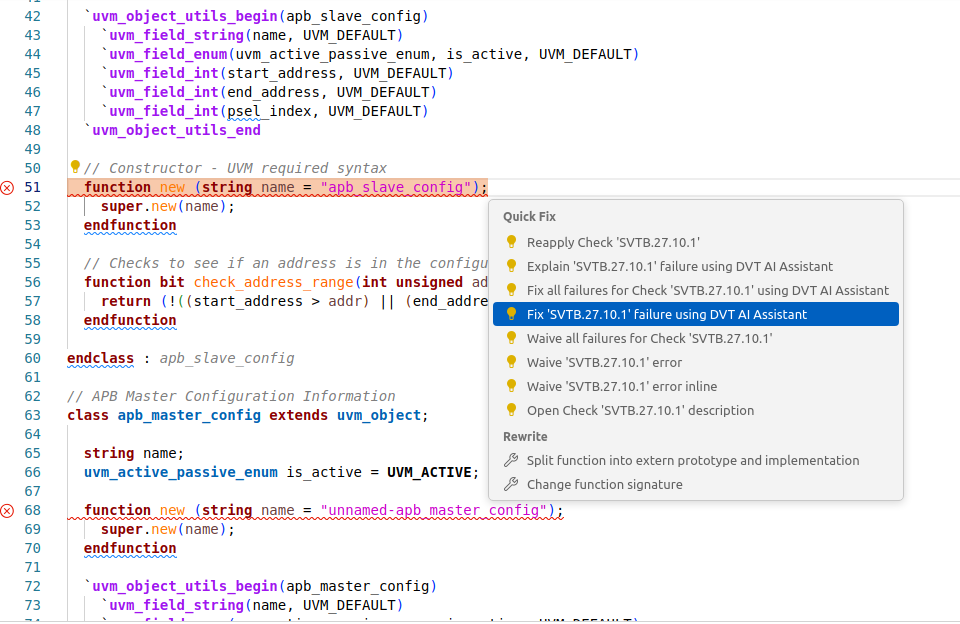Click the lightbulb icon before 'Open Check description'
Screen dimensions: 960x624
[x=510, y=409]
